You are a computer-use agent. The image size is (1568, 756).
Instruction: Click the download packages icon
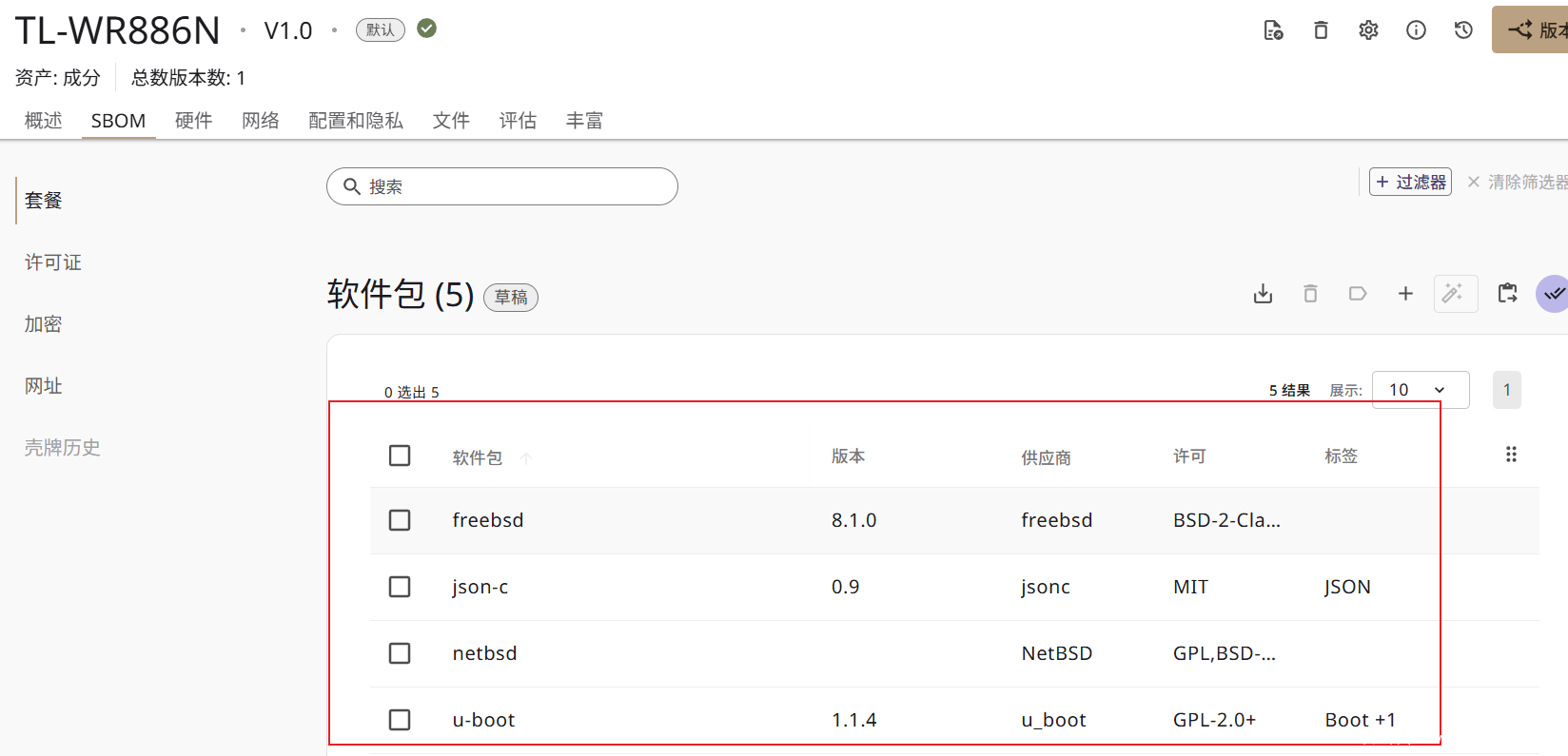pos(1263,294)
